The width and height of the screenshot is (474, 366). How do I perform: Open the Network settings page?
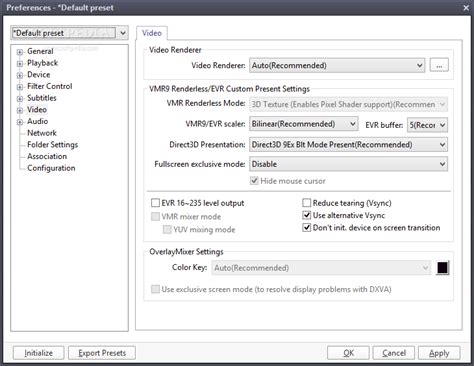coord(42,133)
